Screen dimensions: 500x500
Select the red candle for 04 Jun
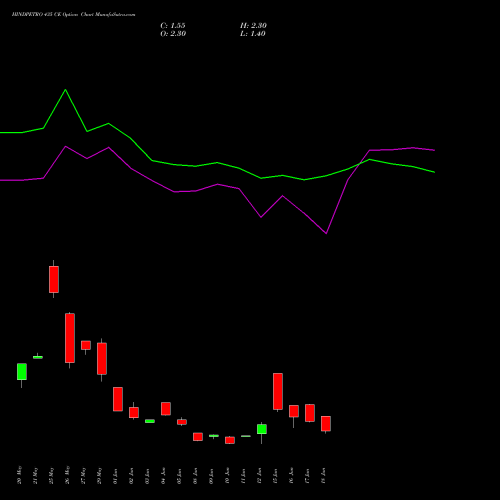click(166, 409)
